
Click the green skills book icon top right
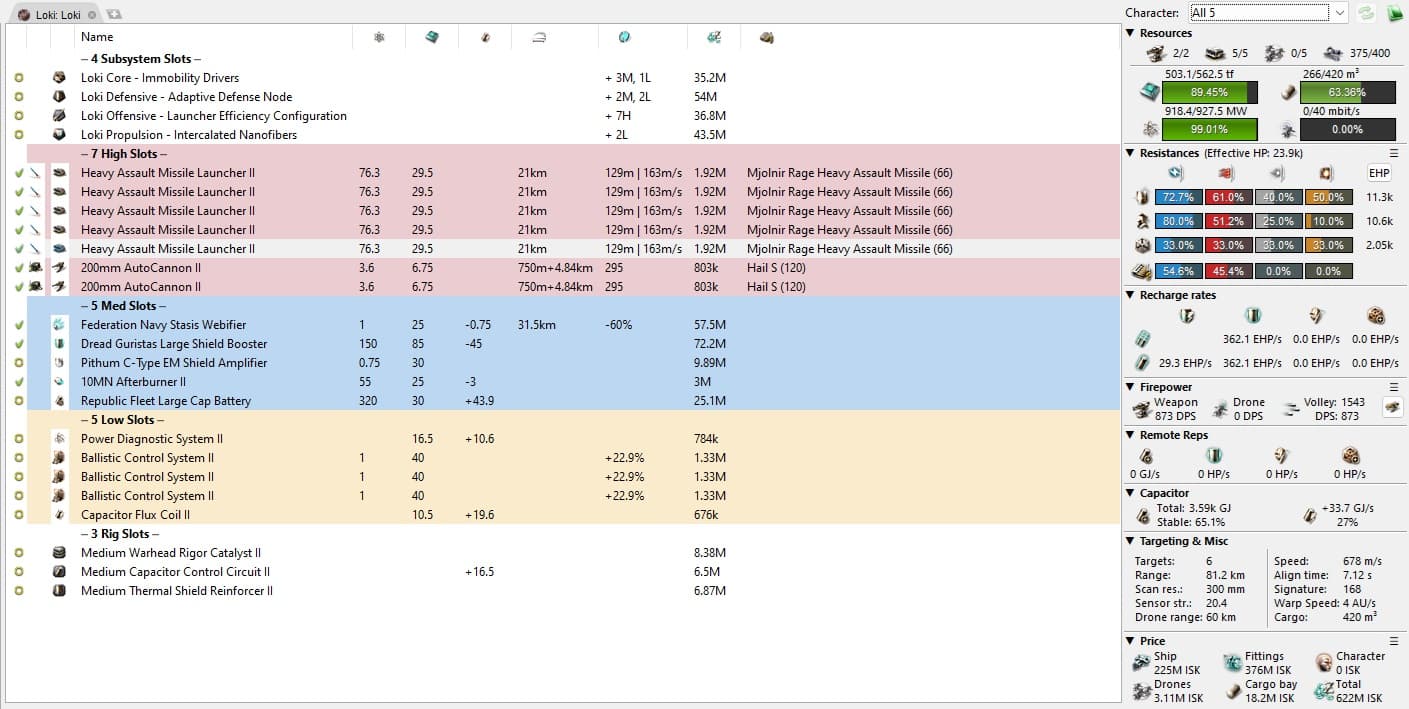pyautogui.click(x=1395, y=13)
